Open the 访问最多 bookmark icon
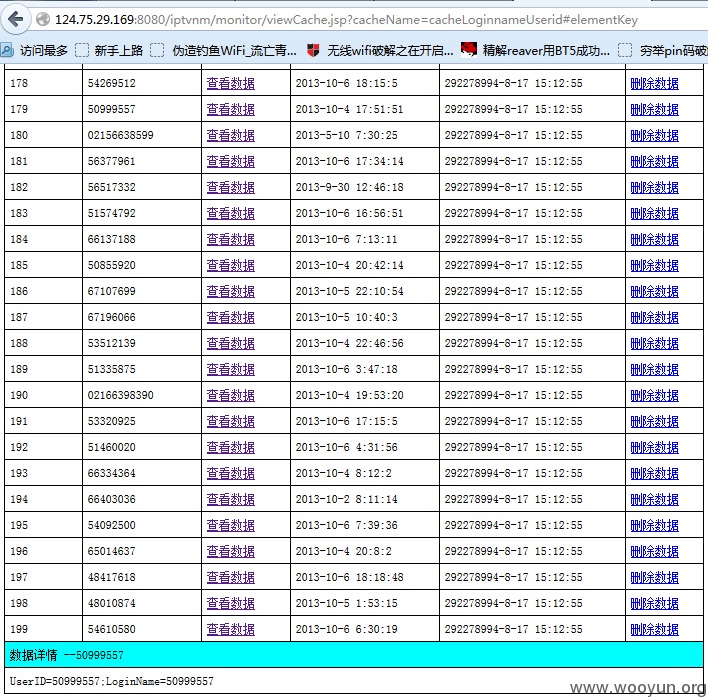This screenshot has height=697, width=708. click(7, 50)
